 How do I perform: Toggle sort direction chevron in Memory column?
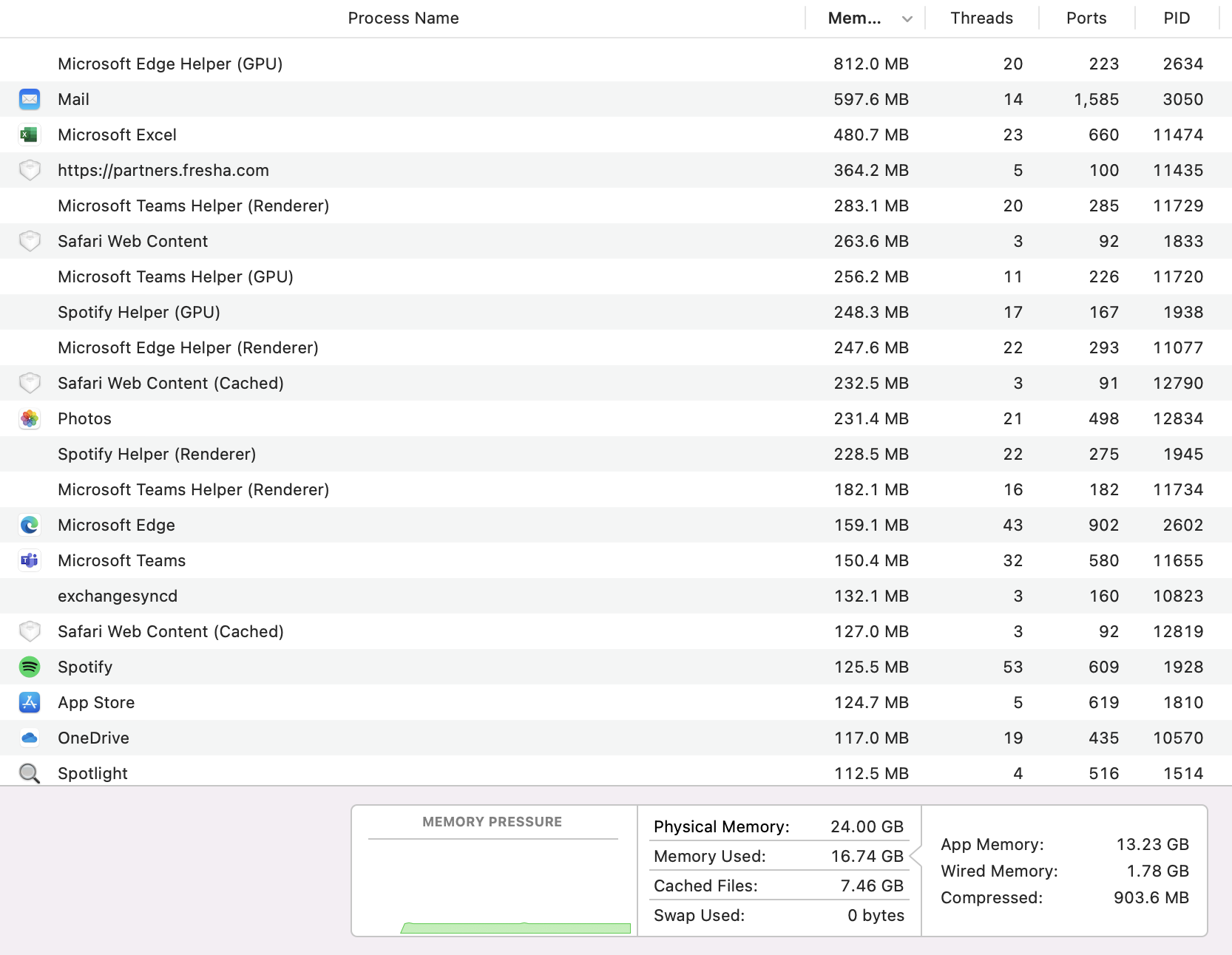tap(907, 19)
